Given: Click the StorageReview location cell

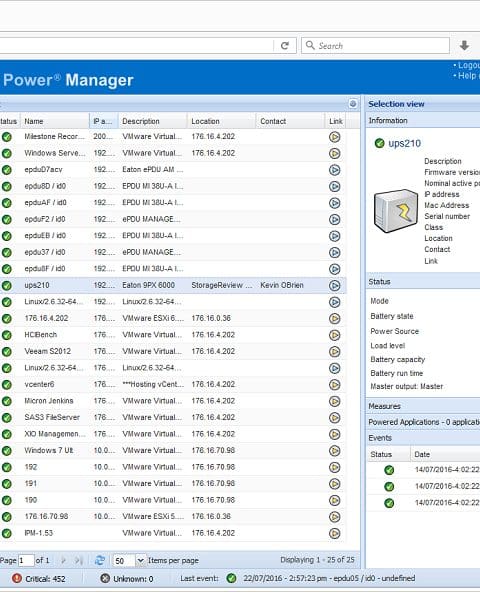Looking at the screenshot, I should [222, 285].
